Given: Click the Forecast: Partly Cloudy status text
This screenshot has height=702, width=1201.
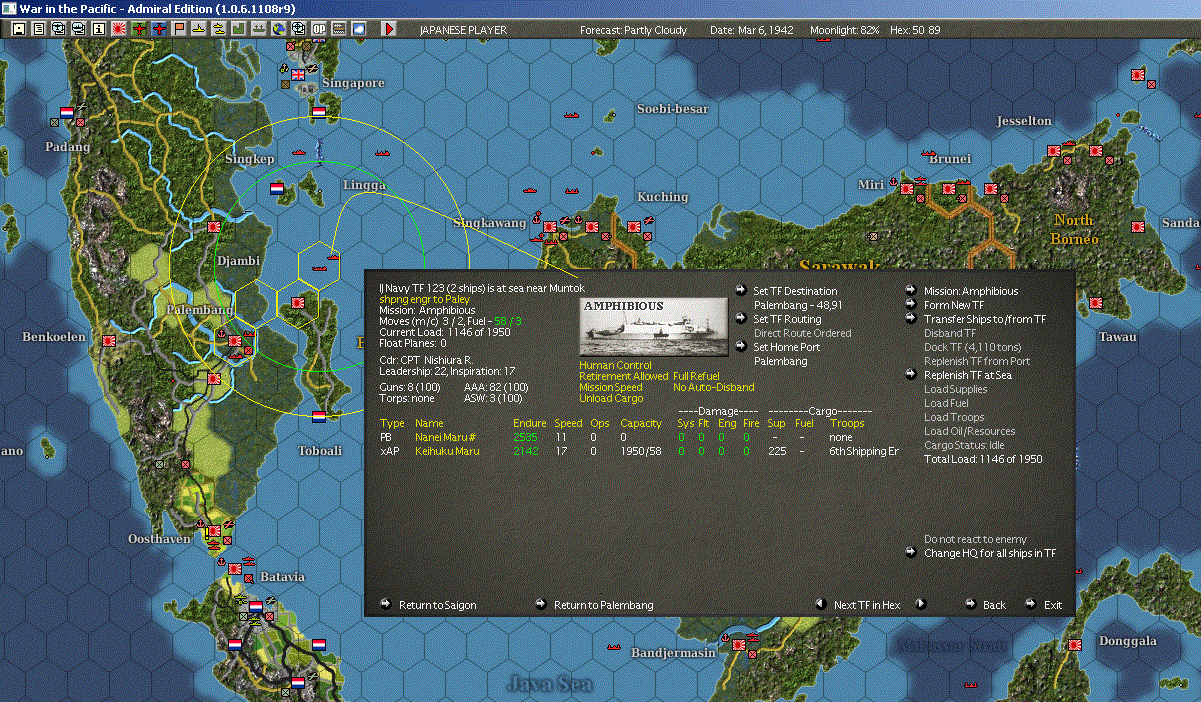Looking at the screenshot, I should [x=634, y=30].
